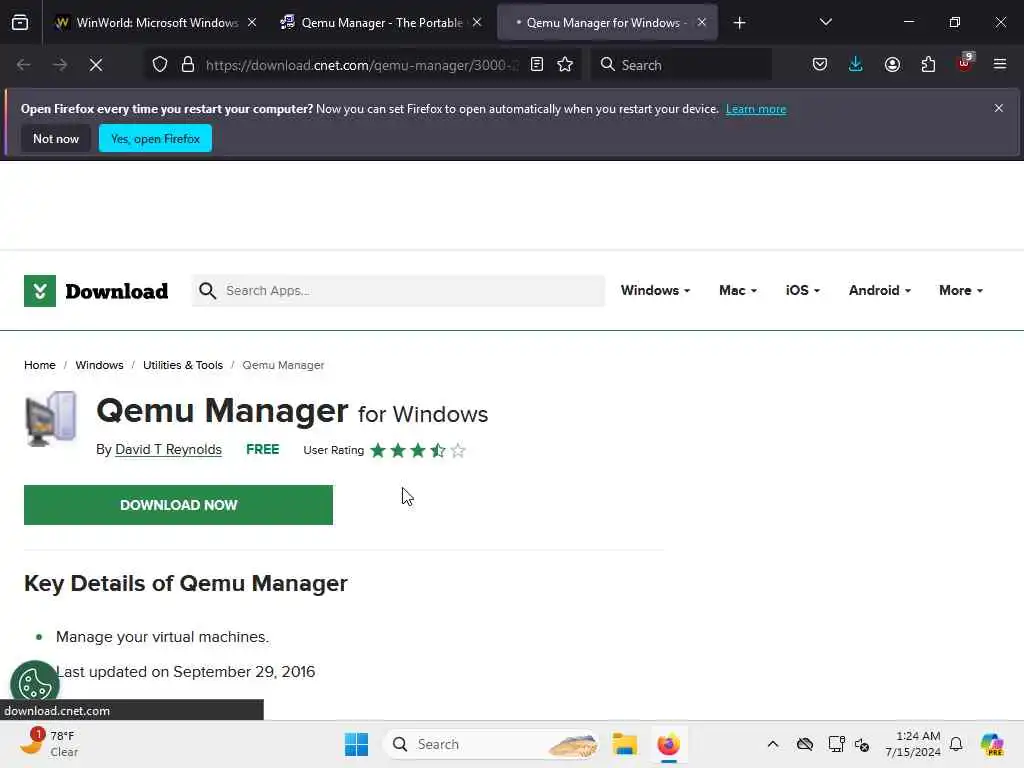Open OneDrive cloud tray icon
Viewport: 1024px width, 768px height.
(x=805, y=744)
